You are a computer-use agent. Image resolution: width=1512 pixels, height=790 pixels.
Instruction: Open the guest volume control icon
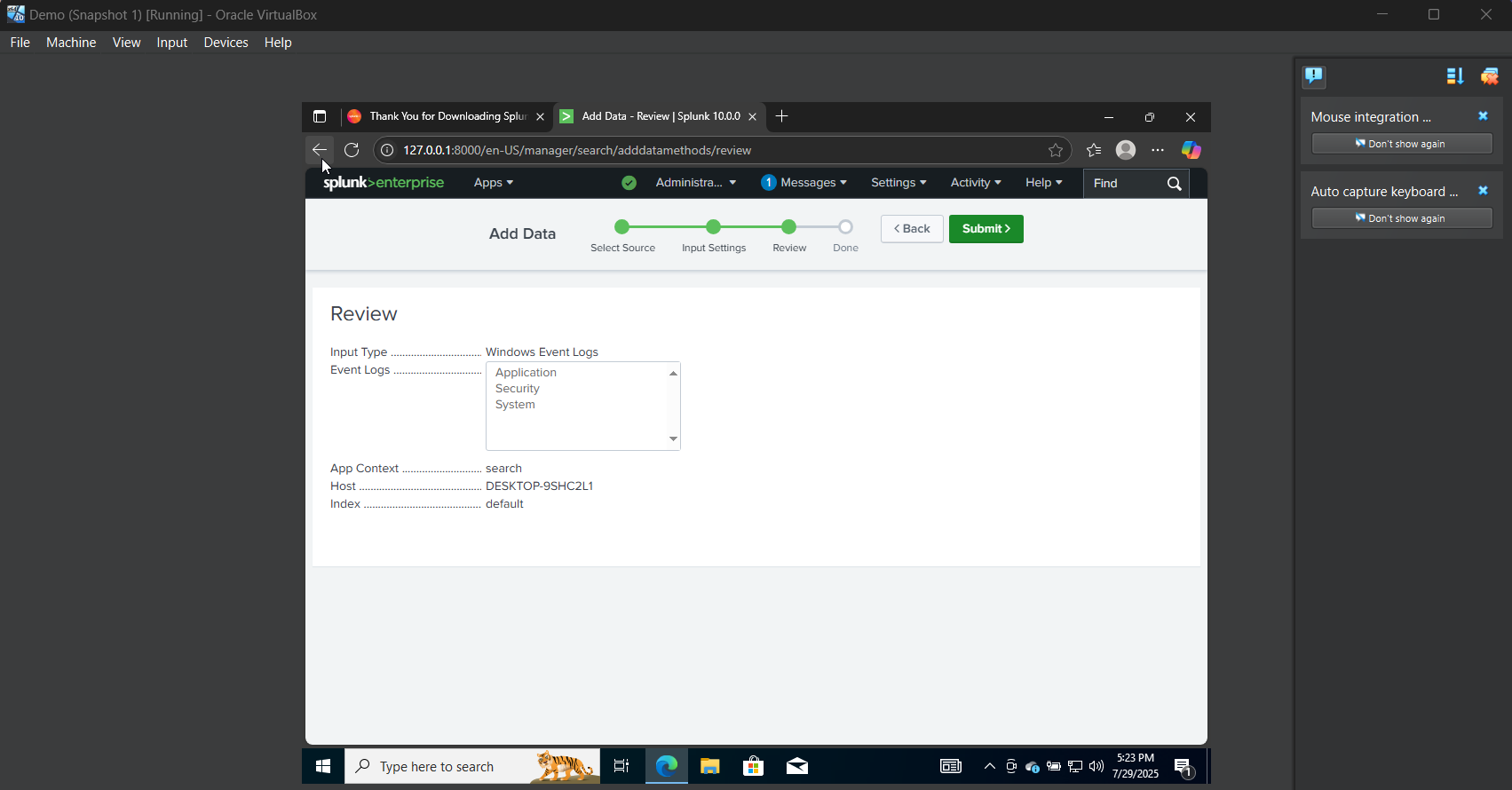pyautogui.click(x=1096, y=766)
